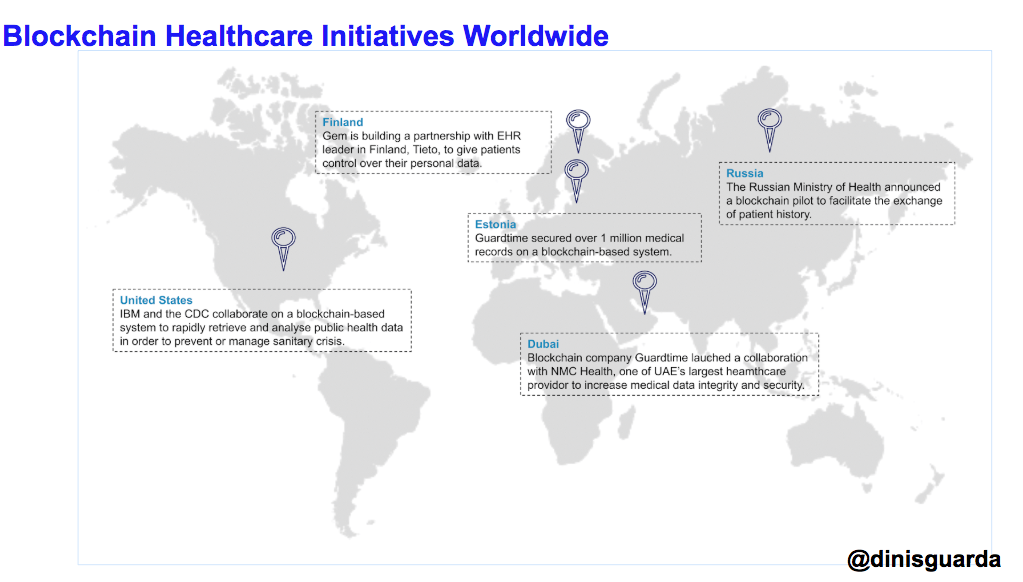Screen dimensions: 1023x582
Task: Click the map pin over Estonia
Action: 576,181
